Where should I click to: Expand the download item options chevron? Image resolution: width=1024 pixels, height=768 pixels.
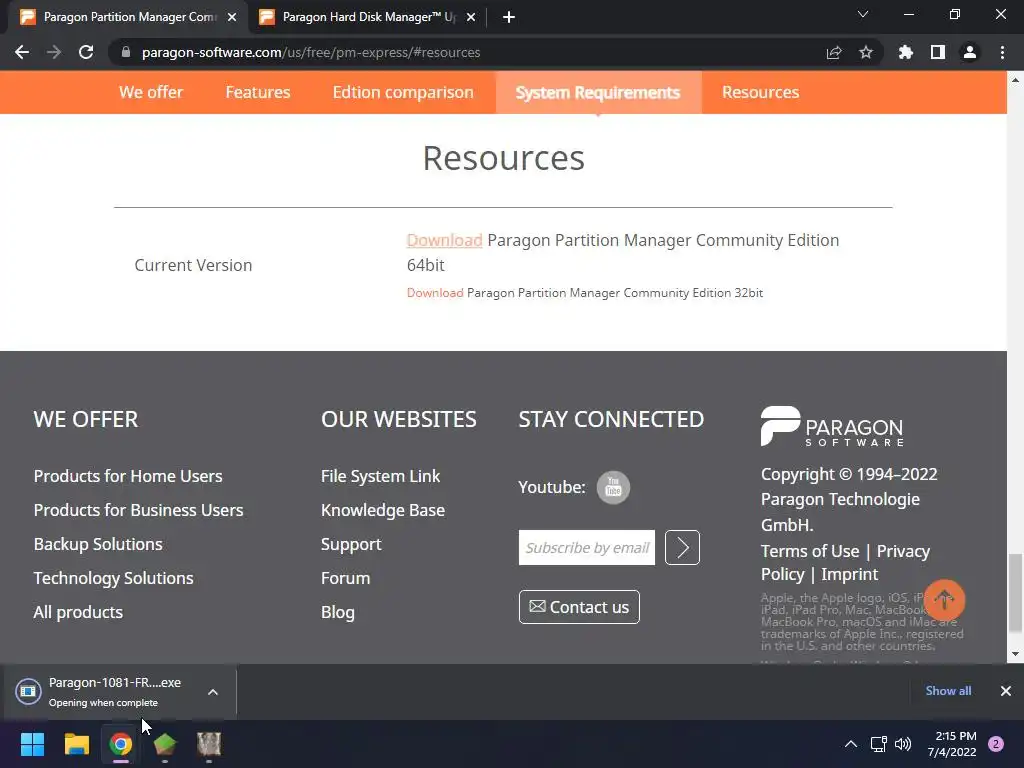213,692
